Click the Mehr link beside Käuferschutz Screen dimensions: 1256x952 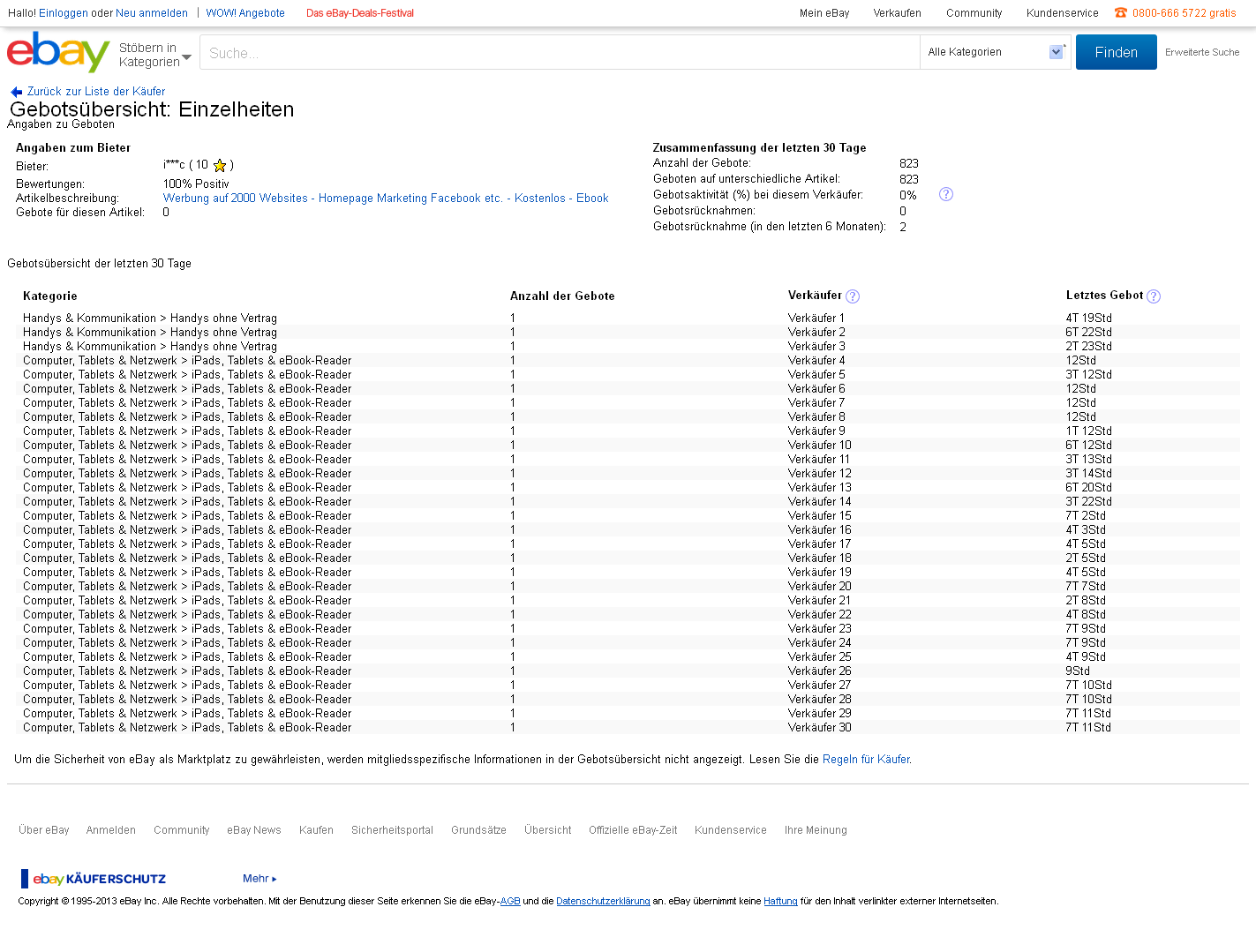pos(259,879)
